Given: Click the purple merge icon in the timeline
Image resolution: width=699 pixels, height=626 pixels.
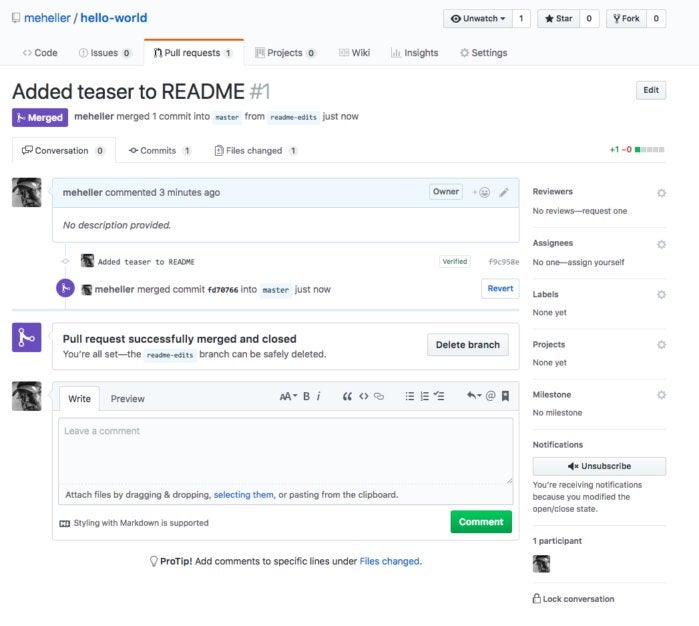Looking at the screenshot, I should coord(65,288).
